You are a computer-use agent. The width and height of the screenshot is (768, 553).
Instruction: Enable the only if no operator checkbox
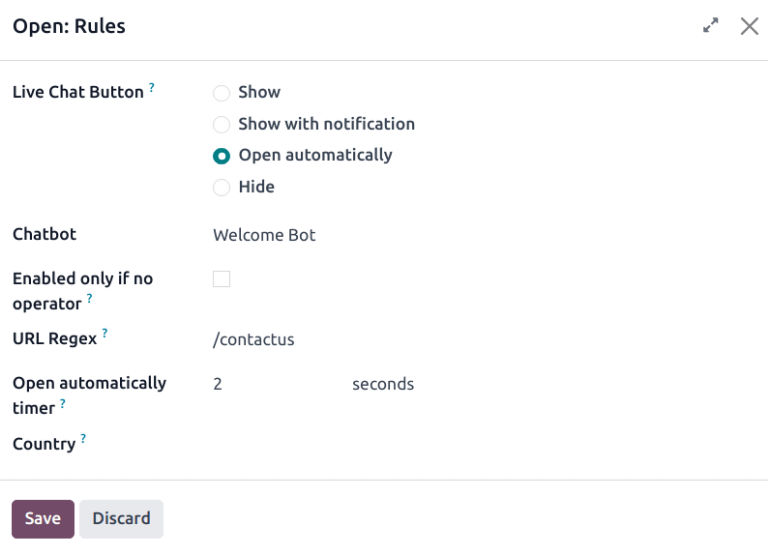coord(222,279)
